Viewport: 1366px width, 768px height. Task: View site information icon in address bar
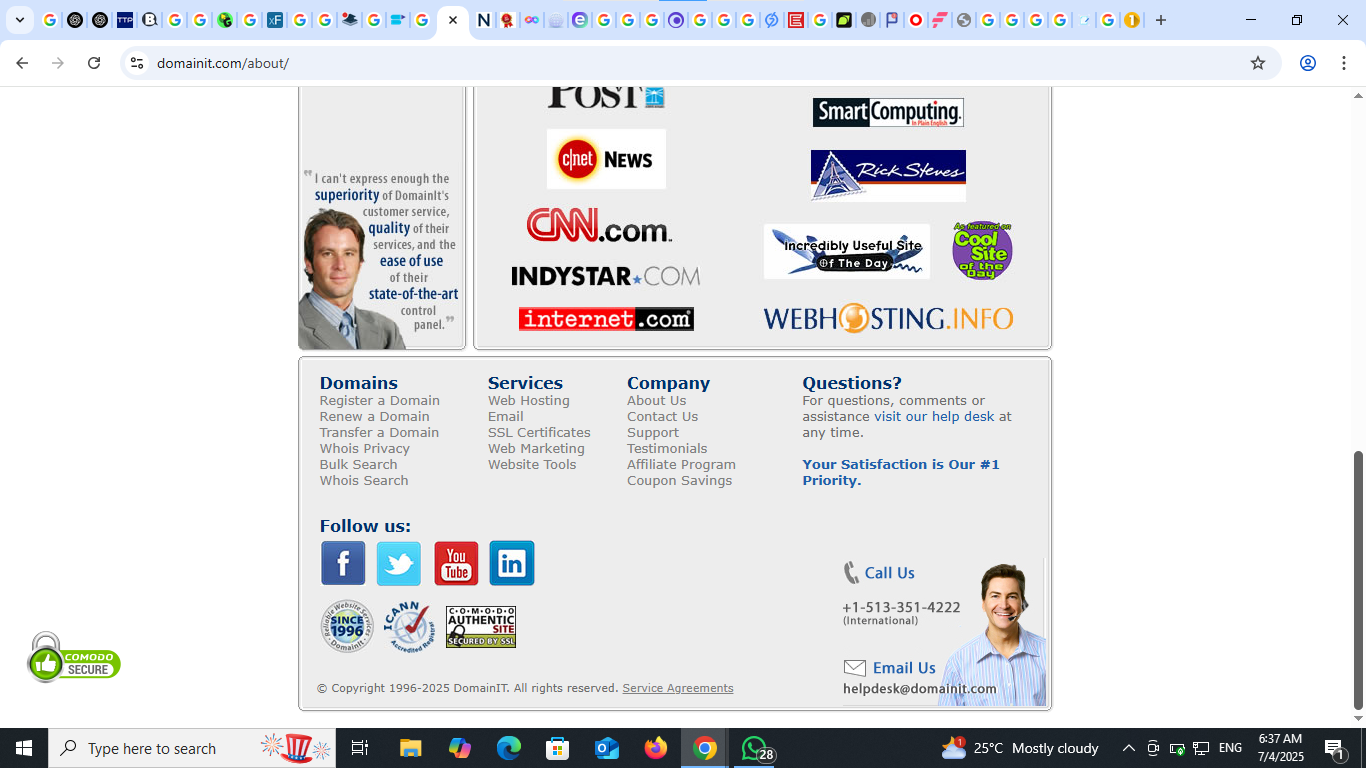pos(137,63)
